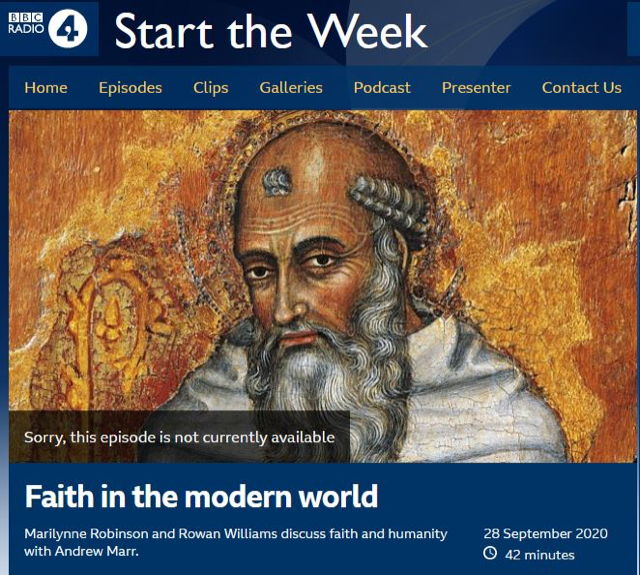Click the episode description about Marilynne Robinson
640x575 pixels.
point(236,542)
